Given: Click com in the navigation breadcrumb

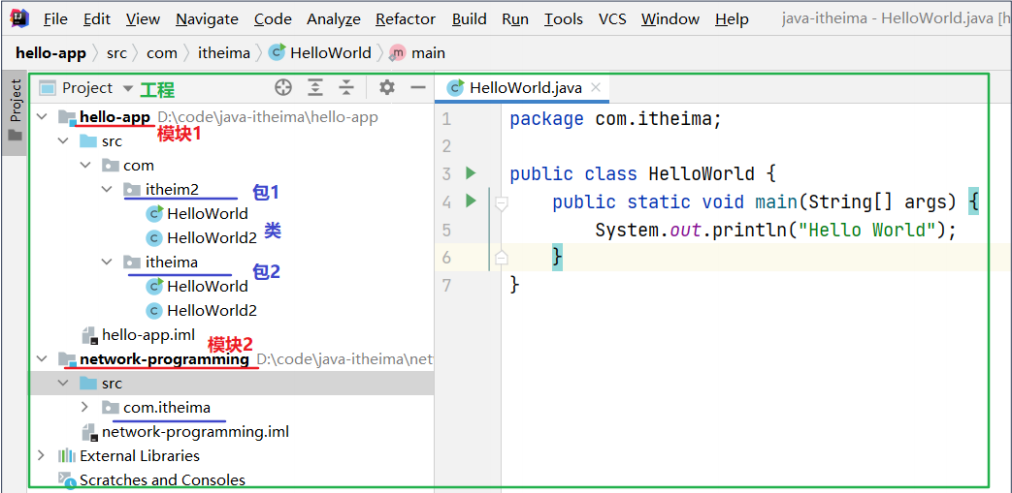Looking at the screenshot, I should point(161,53).
